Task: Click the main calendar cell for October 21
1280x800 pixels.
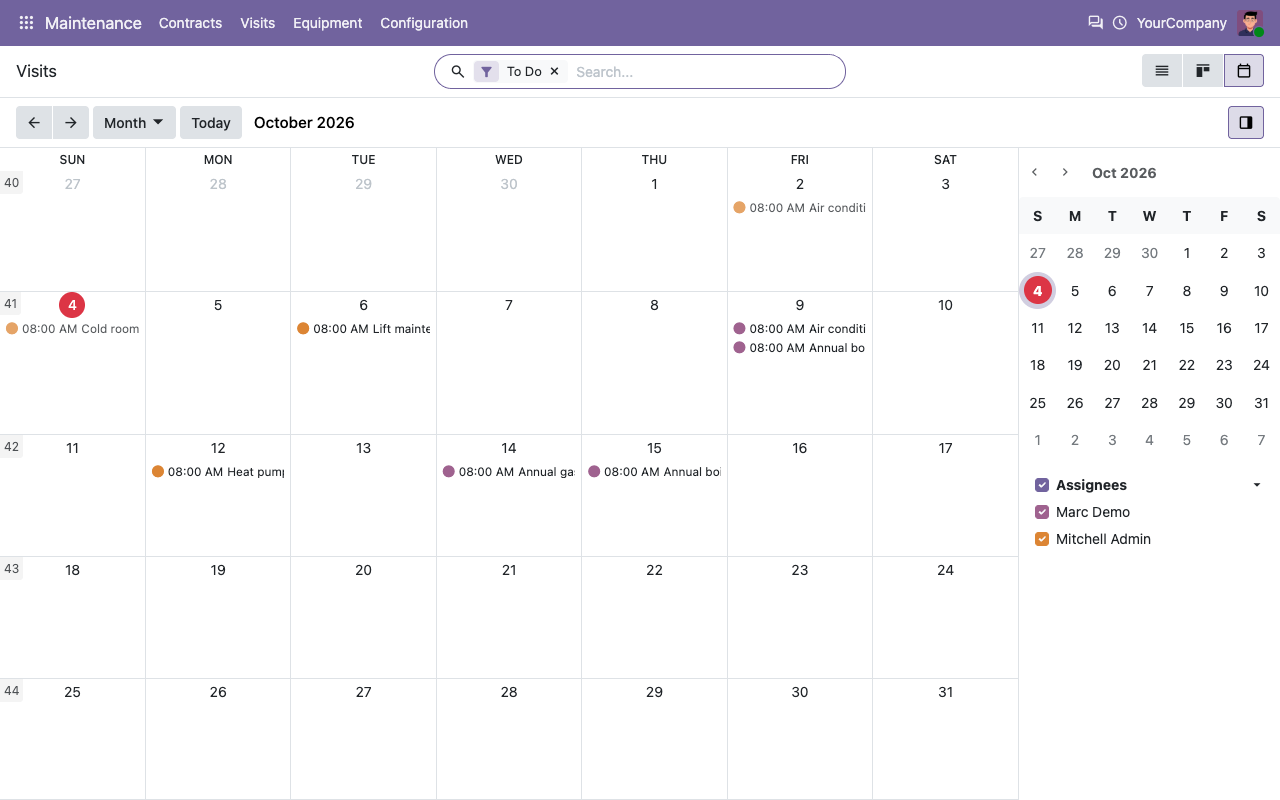Action: point(509,618)
